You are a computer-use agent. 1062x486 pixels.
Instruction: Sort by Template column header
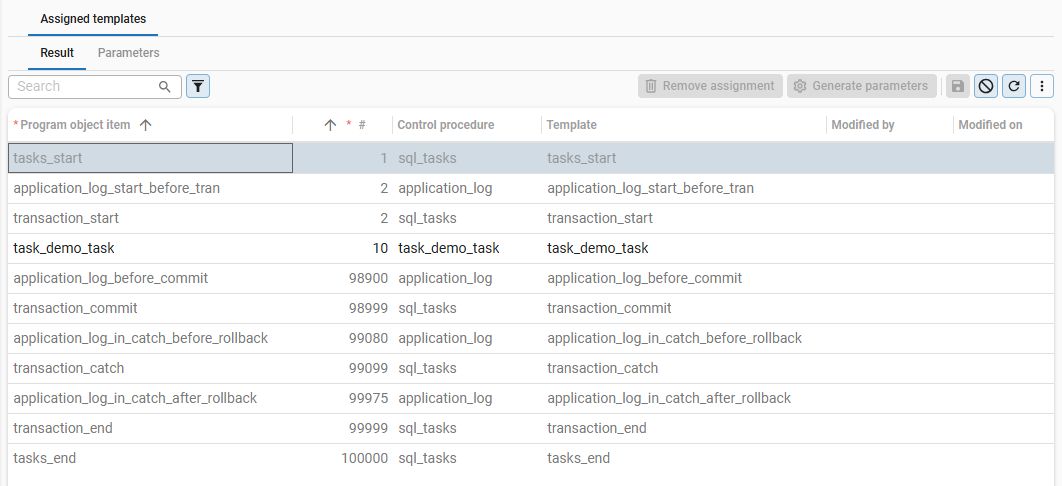[x=572, y=125]
